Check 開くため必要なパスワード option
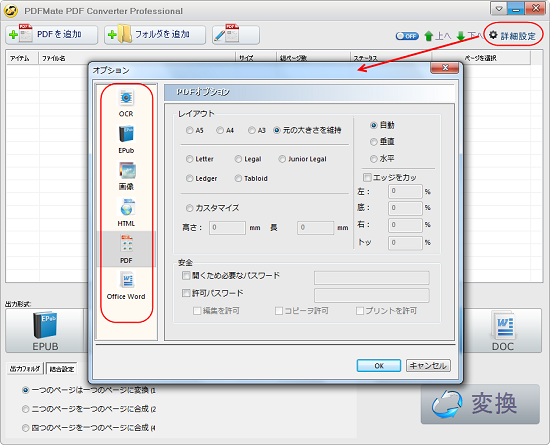Image resolution: width=550 pixels, height=445 pixels. tap(186, 276)
